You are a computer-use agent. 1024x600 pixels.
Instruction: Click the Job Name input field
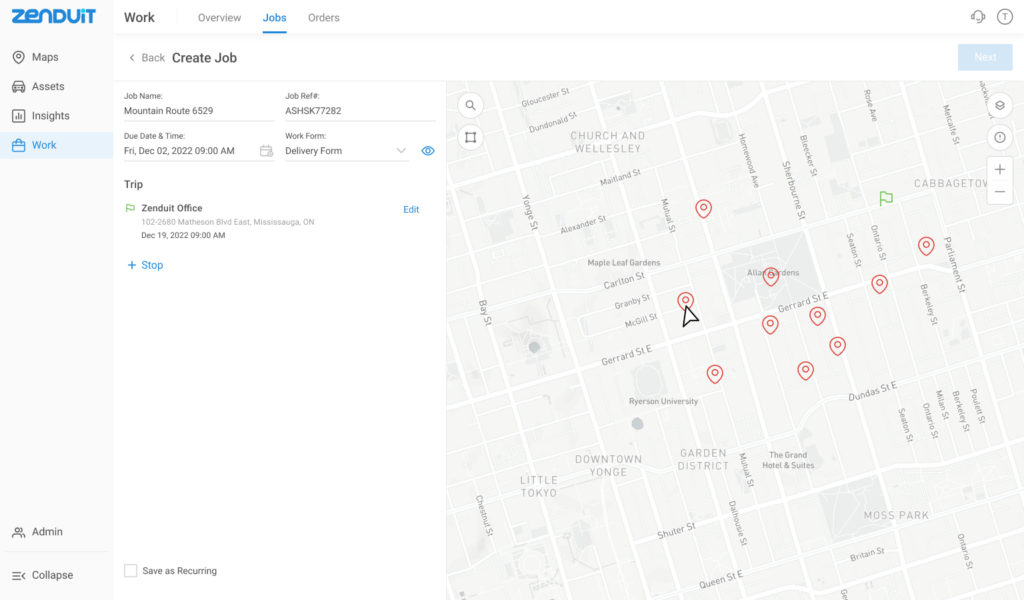tap(198, 111)
